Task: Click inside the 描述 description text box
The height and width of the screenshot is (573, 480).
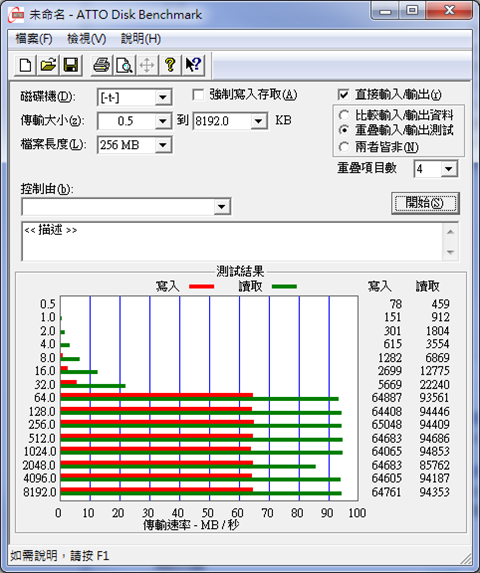Action: tap(232, 242)
